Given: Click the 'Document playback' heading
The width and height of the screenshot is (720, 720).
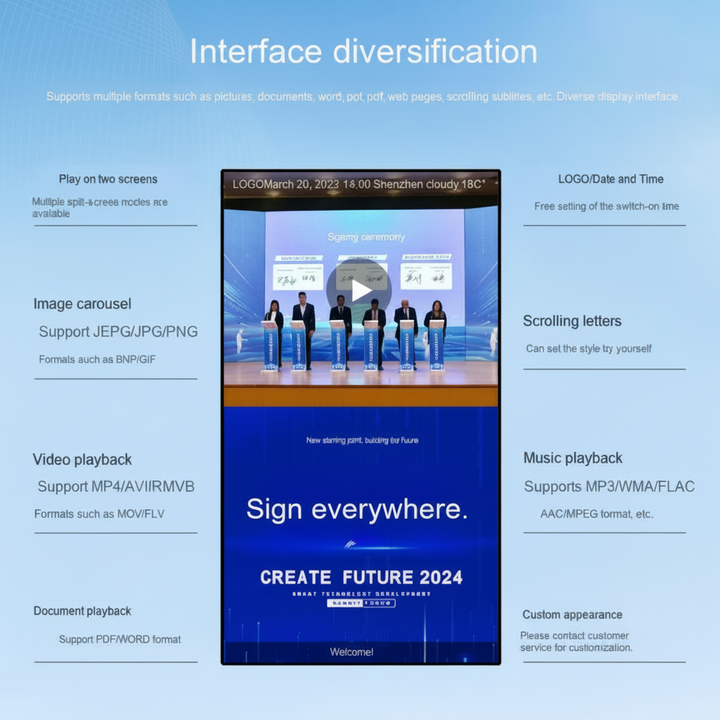Looking at the screenshot, I should pos(82,611).
